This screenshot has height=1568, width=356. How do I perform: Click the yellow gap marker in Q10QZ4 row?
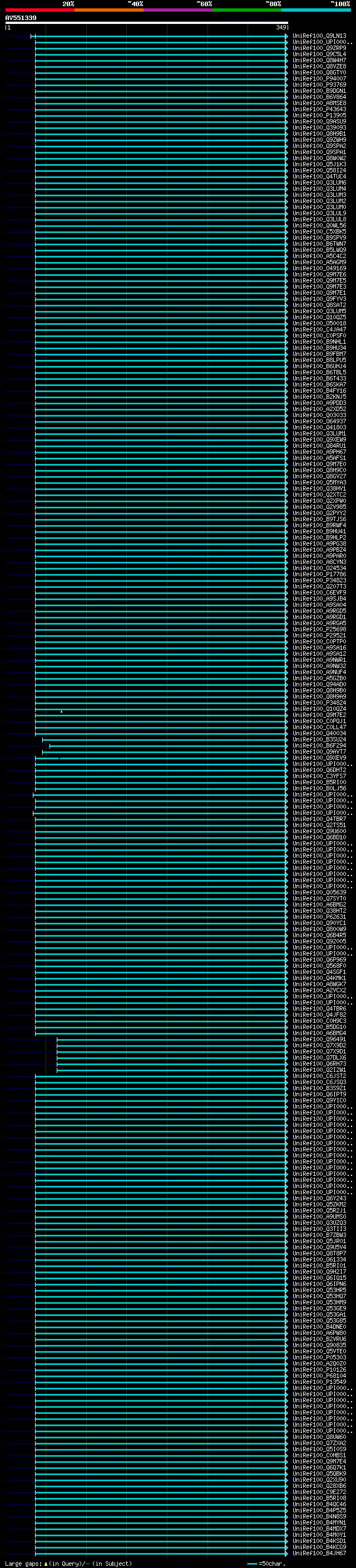tap(61, 711)
